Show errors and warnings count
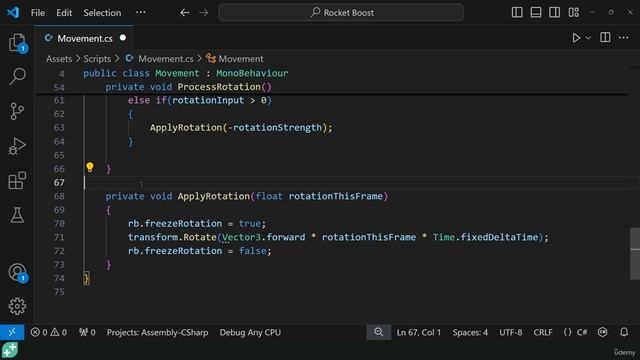Image resolution: width=640 pixels, height=360 pixels. 49,332
